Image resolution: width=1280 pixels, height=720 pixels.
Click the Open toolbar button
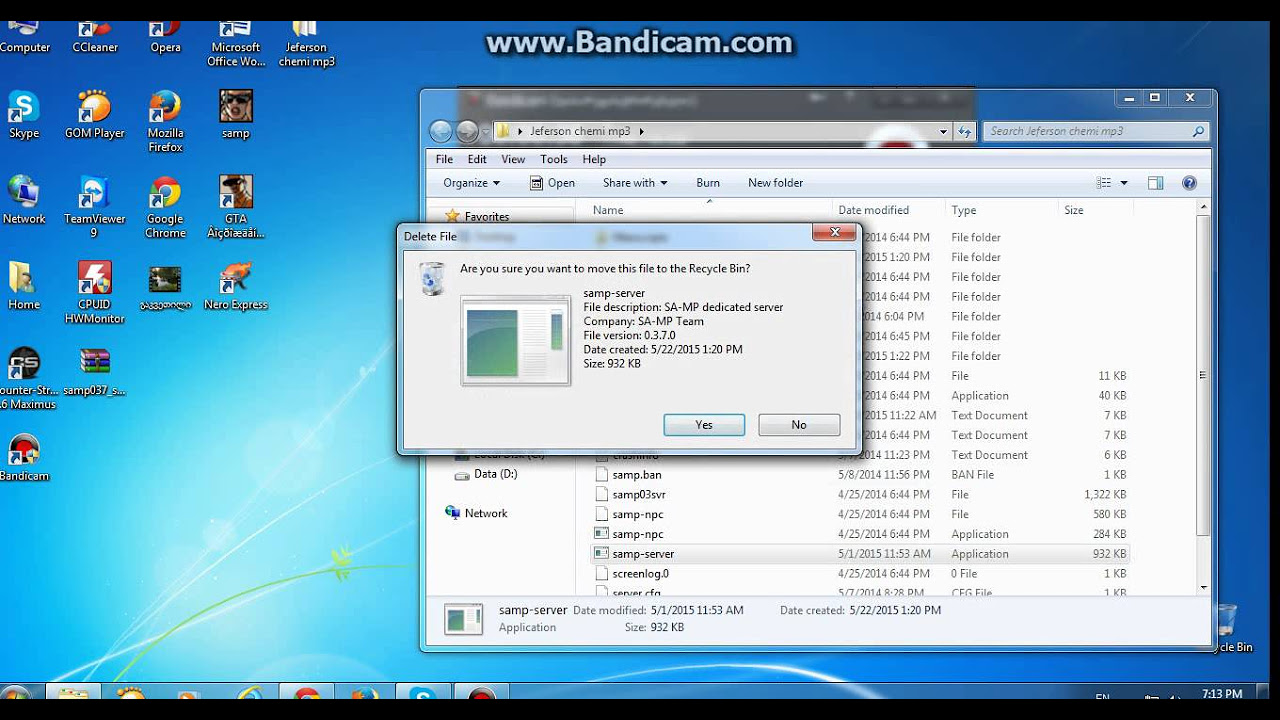pos(552,183)
